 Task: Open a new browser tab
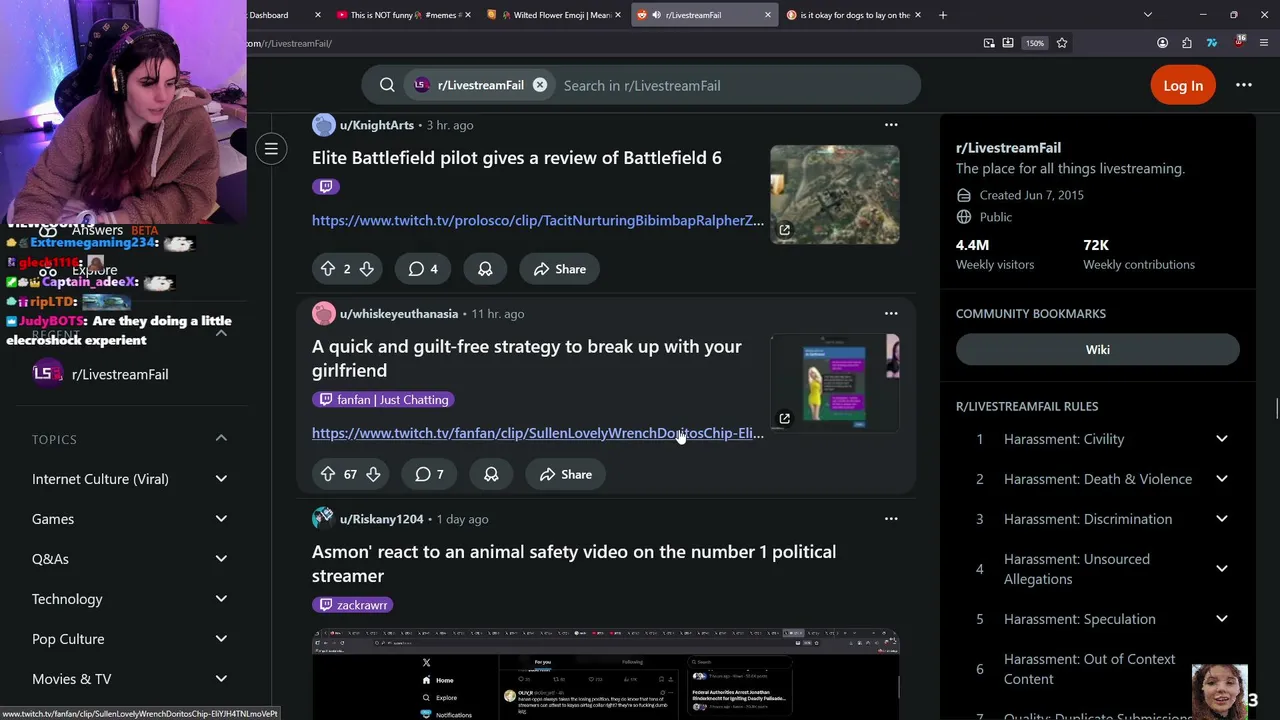point(942,15)
